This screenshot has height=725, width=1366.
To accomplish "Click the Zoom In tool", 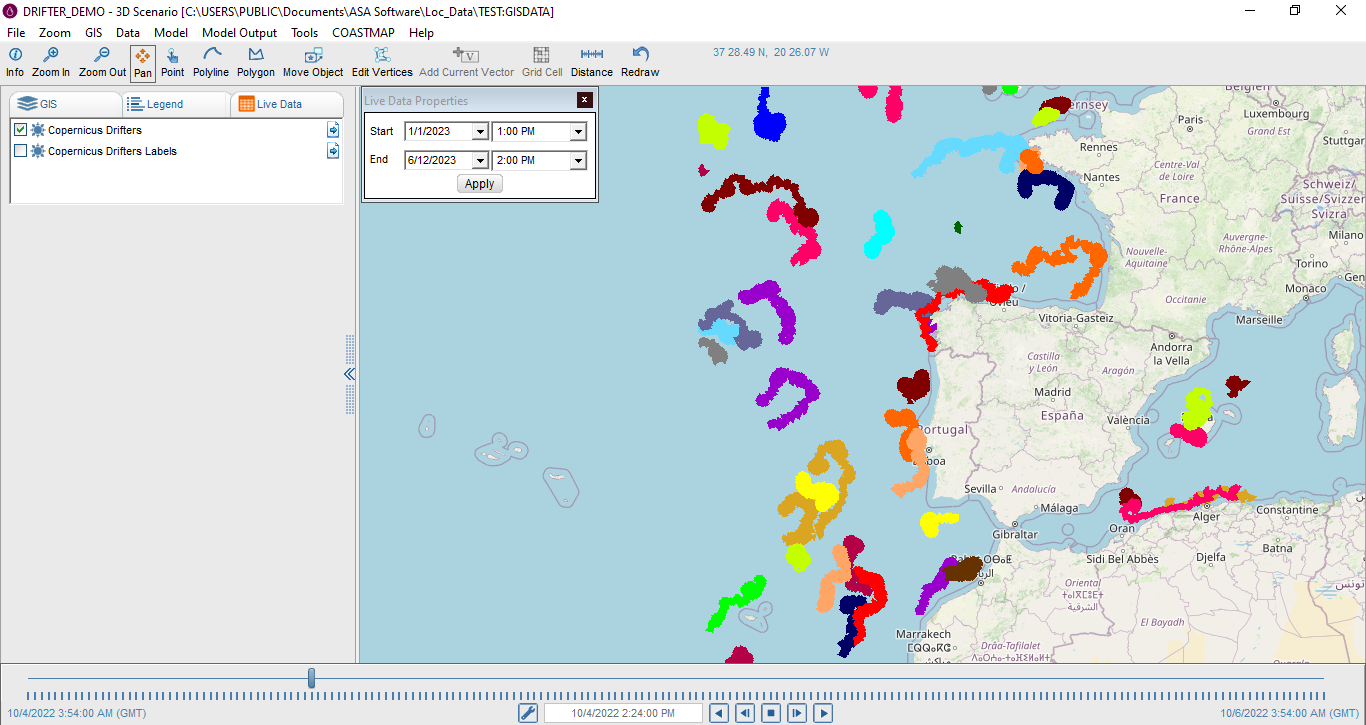I will (x=51, y=61).
